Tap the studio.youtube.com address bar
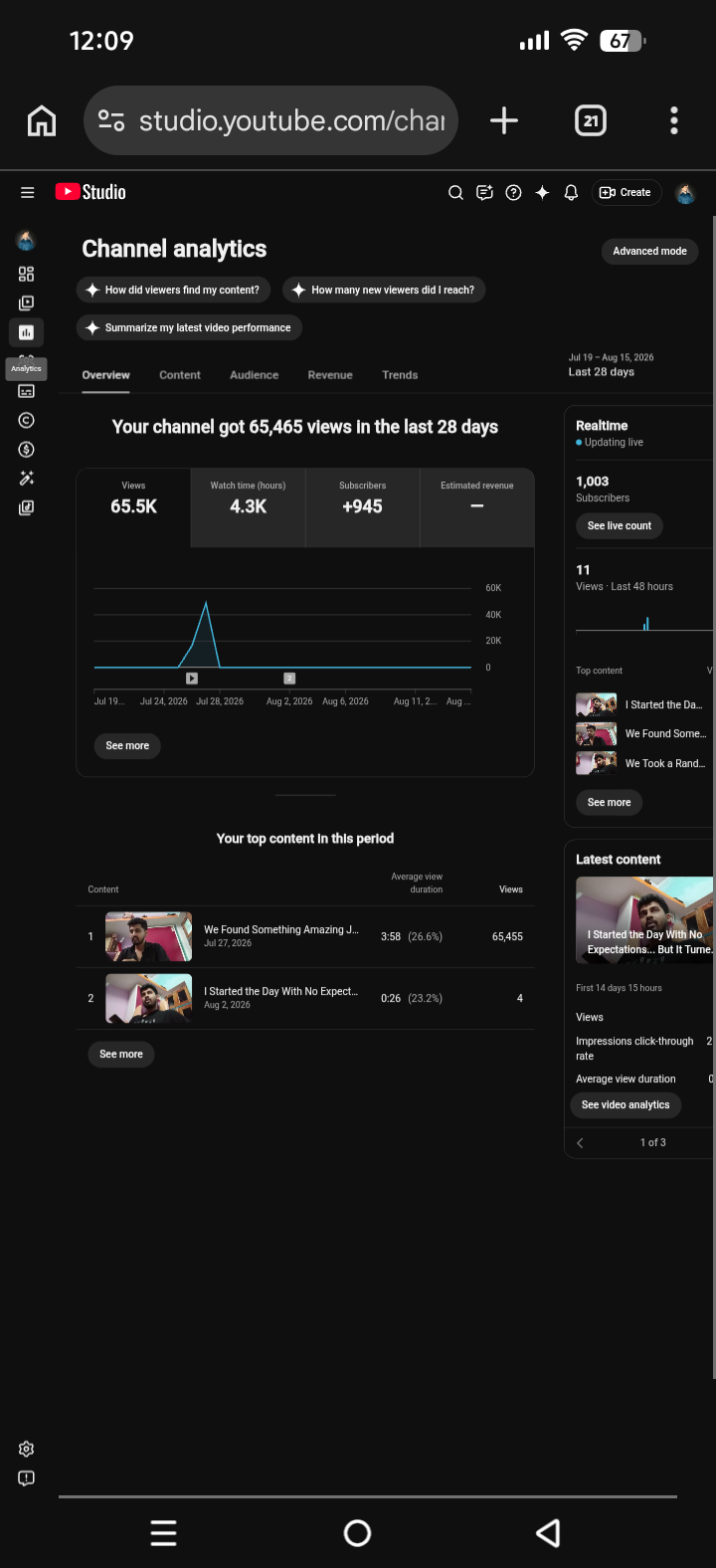 tap(270, 120)
